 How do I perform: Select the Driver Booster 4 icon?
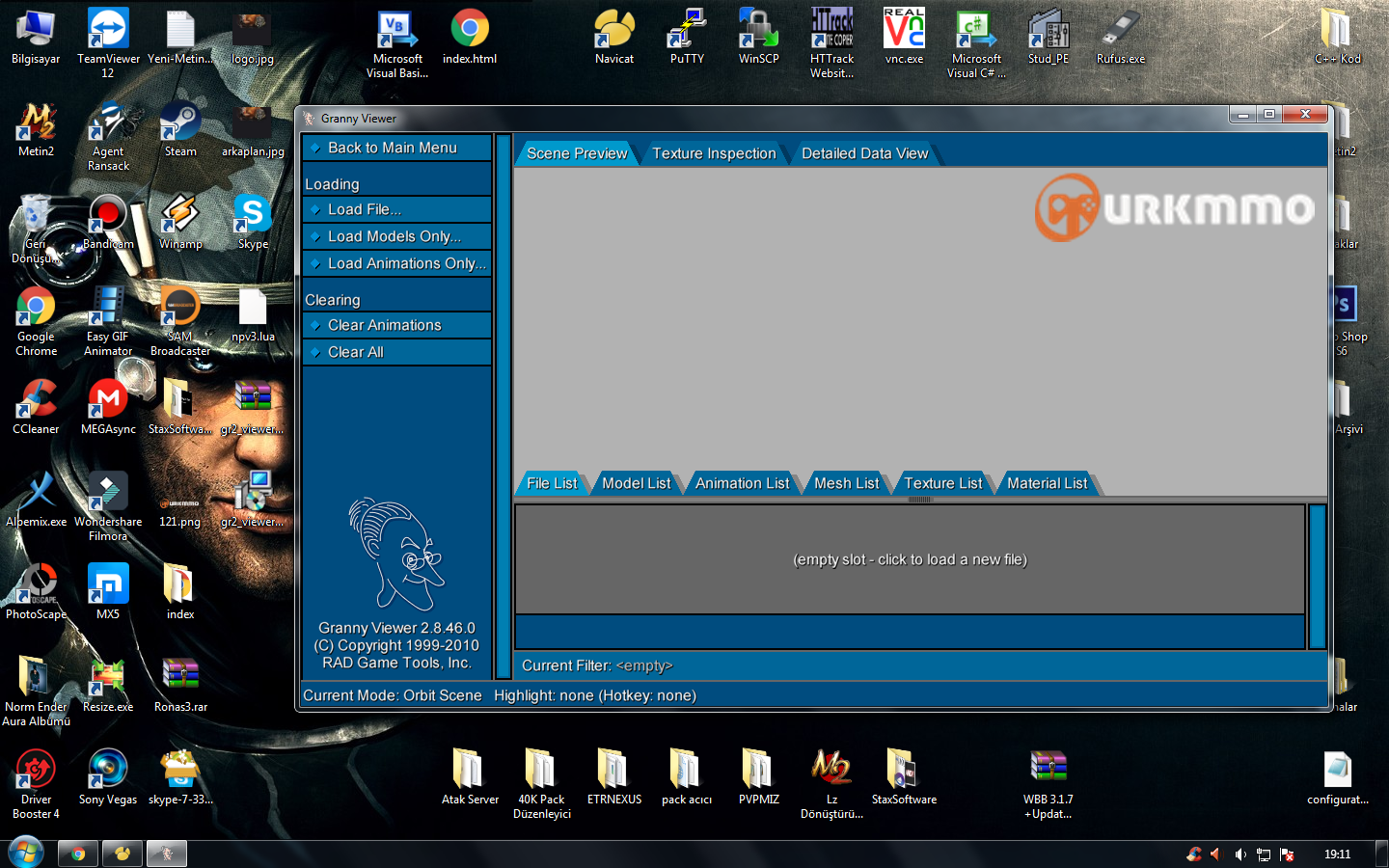click(36, 784)
